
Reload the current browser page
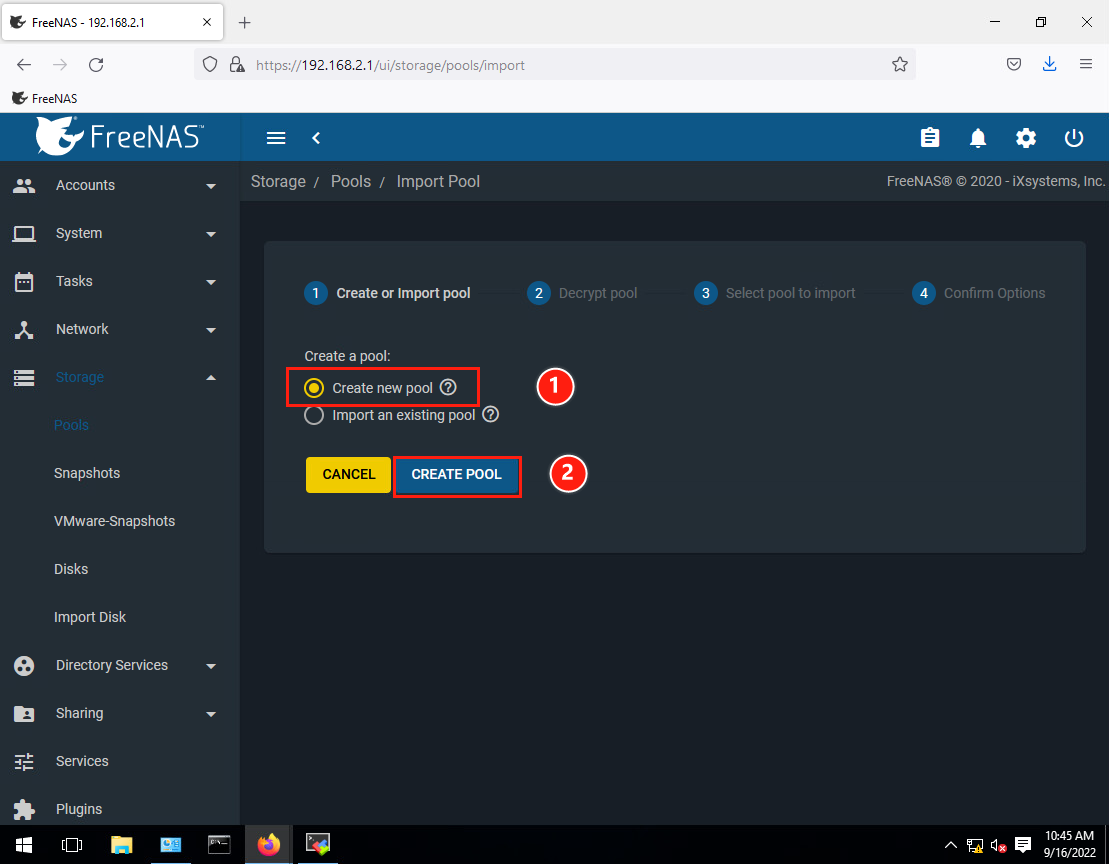click(x=96, y=65)
